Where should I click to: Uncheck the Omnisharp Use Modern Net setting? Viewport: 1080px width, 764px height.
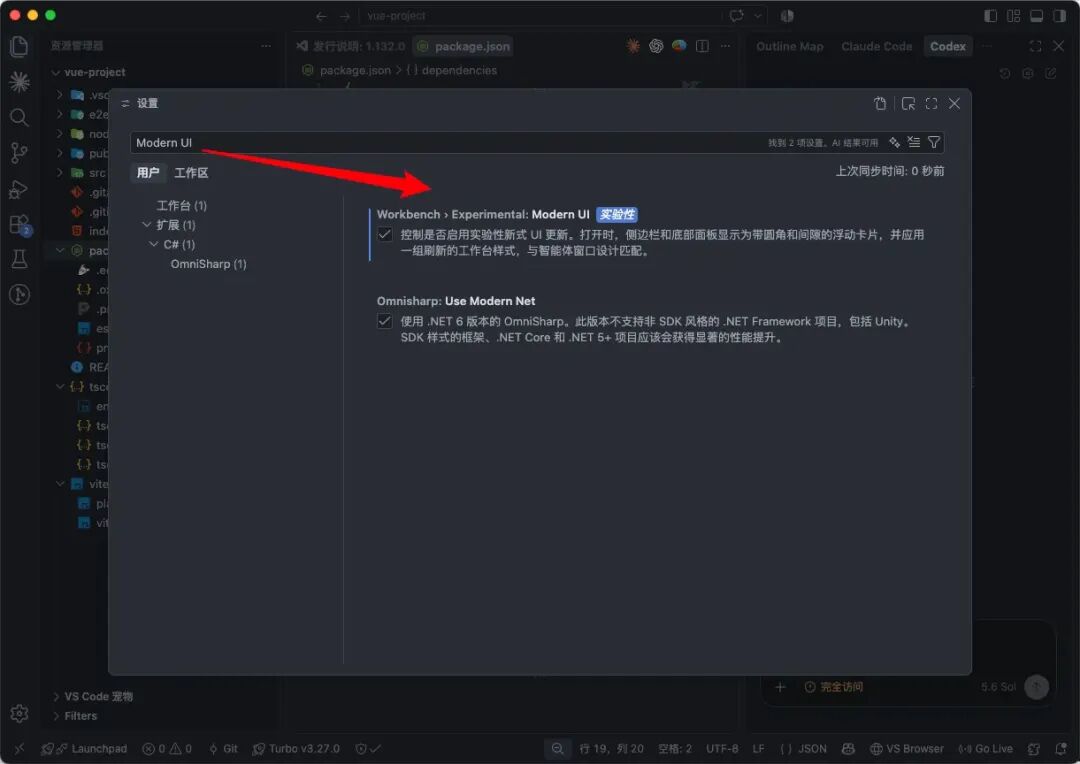385,322
